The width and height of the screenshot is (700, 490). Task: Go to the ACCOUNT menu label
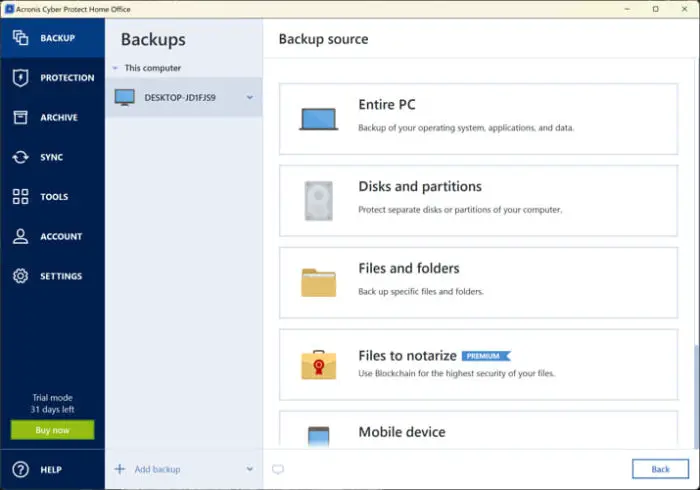pos(61,237)
